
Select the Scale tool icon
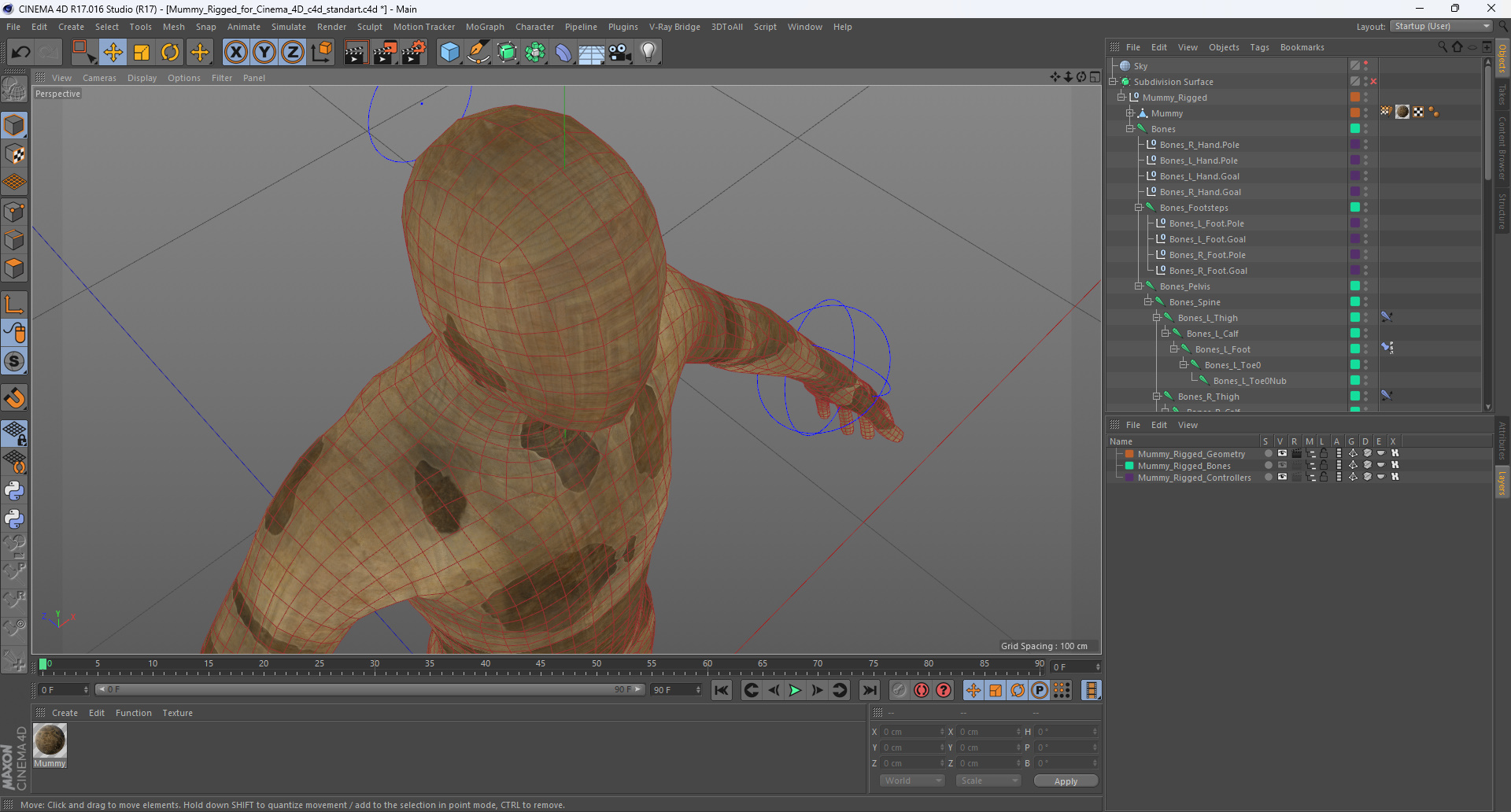click(x=142, y=53)
